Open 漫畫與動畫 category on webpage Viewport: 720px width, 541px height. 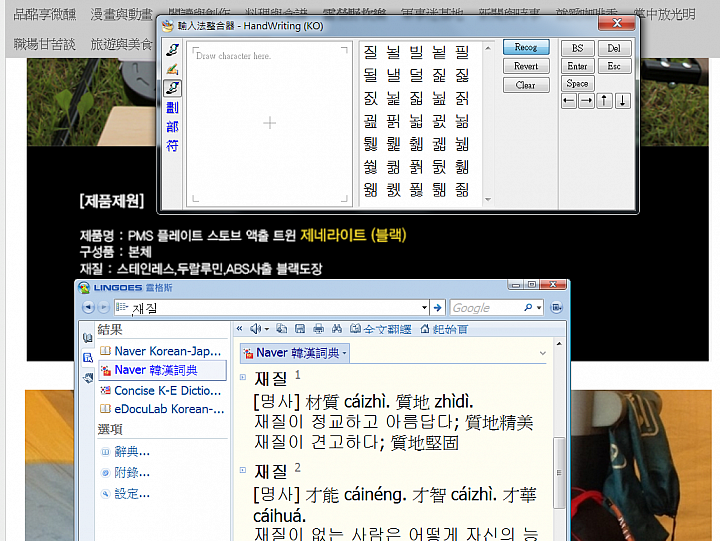[x=121, y=14]
